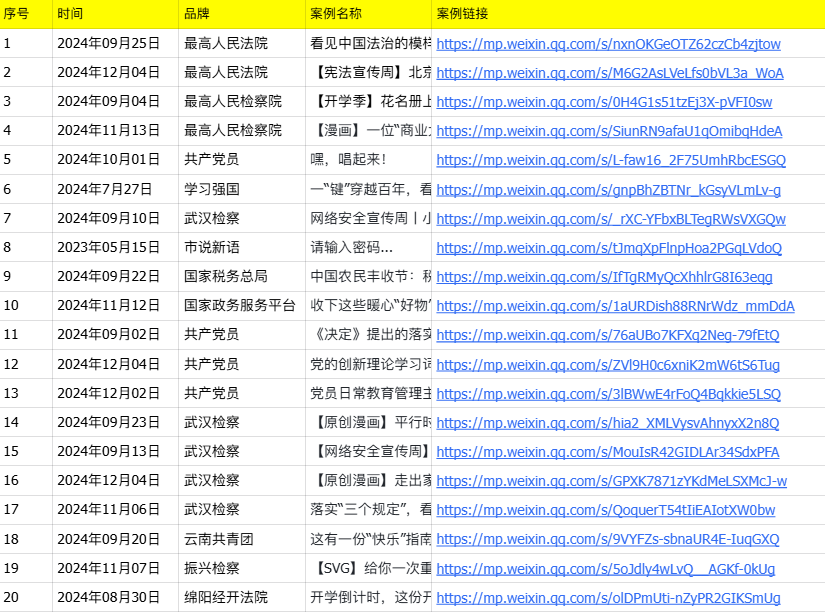Open the link ending in 0H4G1s51tzEj3X-pVFI0sw
The width and height of the screenshot is (825, 612).
(604, 102)
